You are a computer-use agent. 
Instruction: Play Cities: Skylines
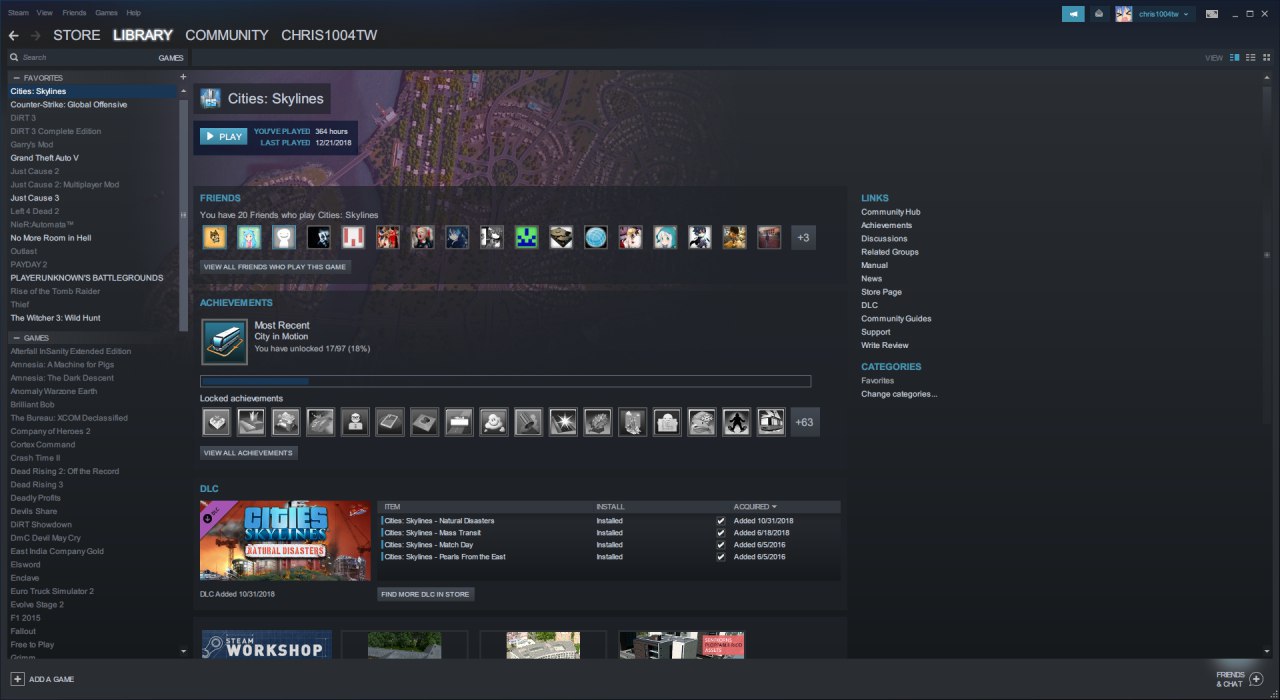pos(223,136)
